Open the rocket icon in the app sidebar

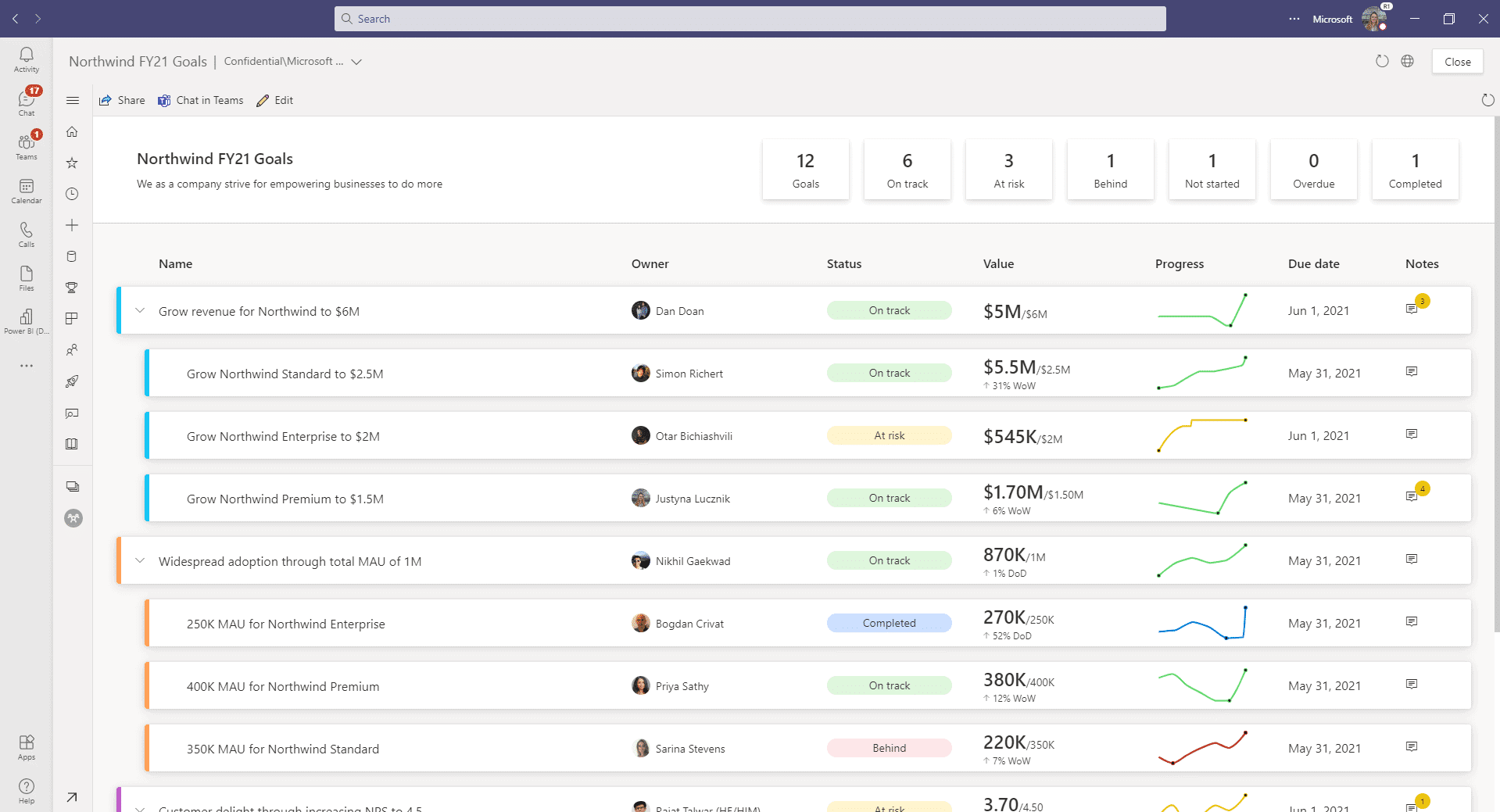[72, 381]
